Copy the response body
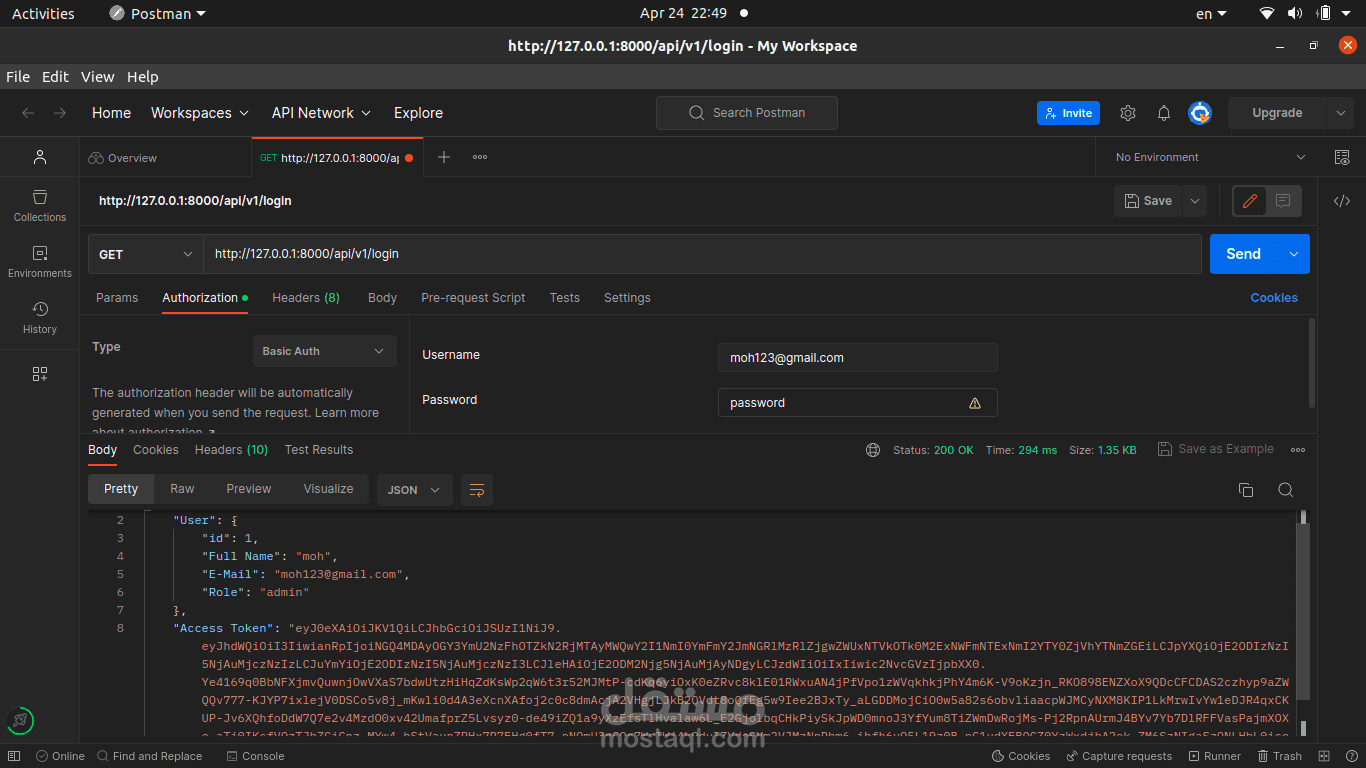This screenshot has width=1366, height=768. pos(1246,490)
